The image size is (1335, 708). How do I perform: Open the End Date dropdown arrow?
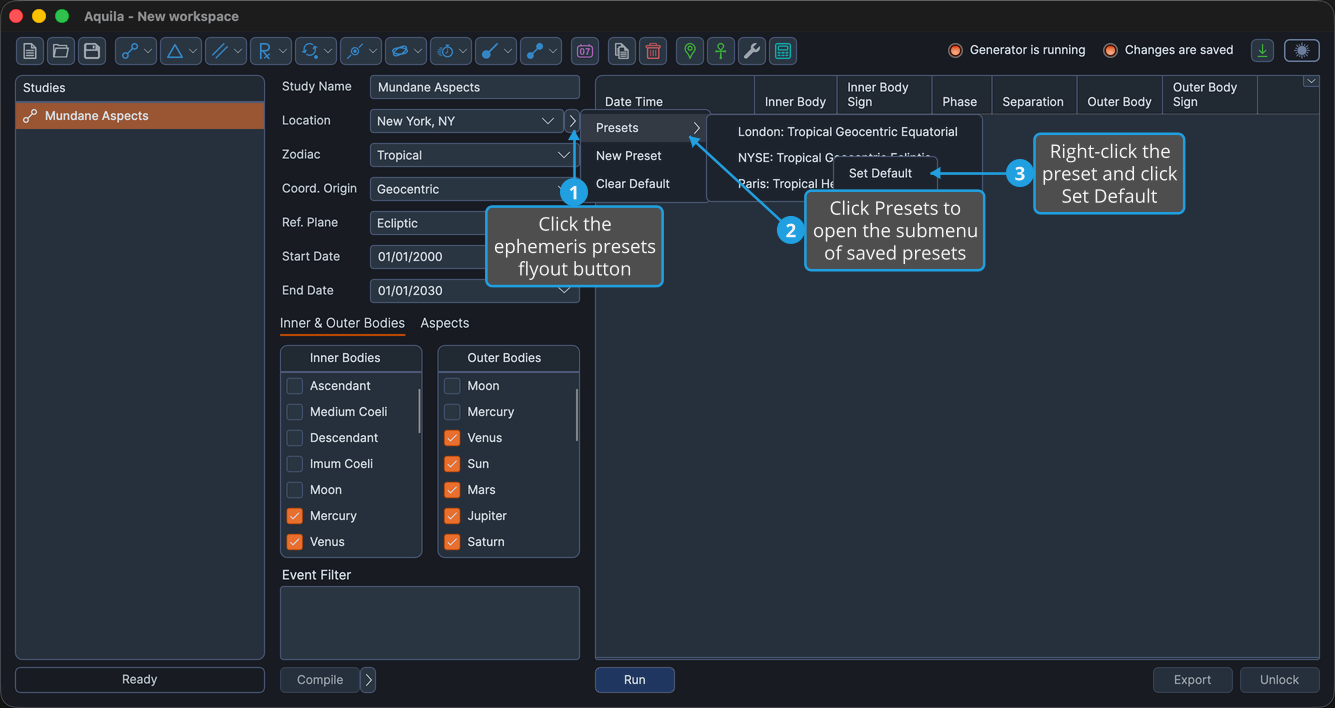pyautogui.click(x=564, y=291)
